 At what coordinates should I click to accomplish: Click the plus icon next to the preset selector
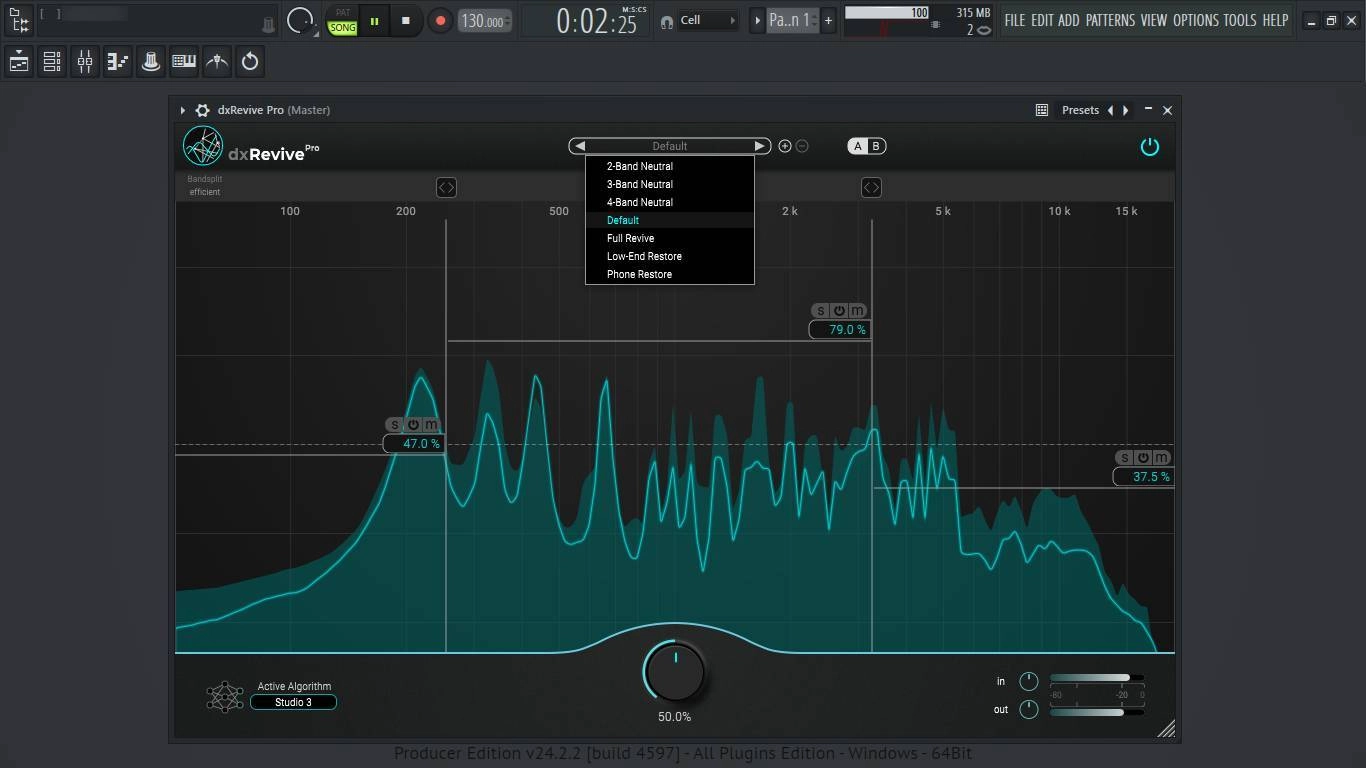coord(785,146)
